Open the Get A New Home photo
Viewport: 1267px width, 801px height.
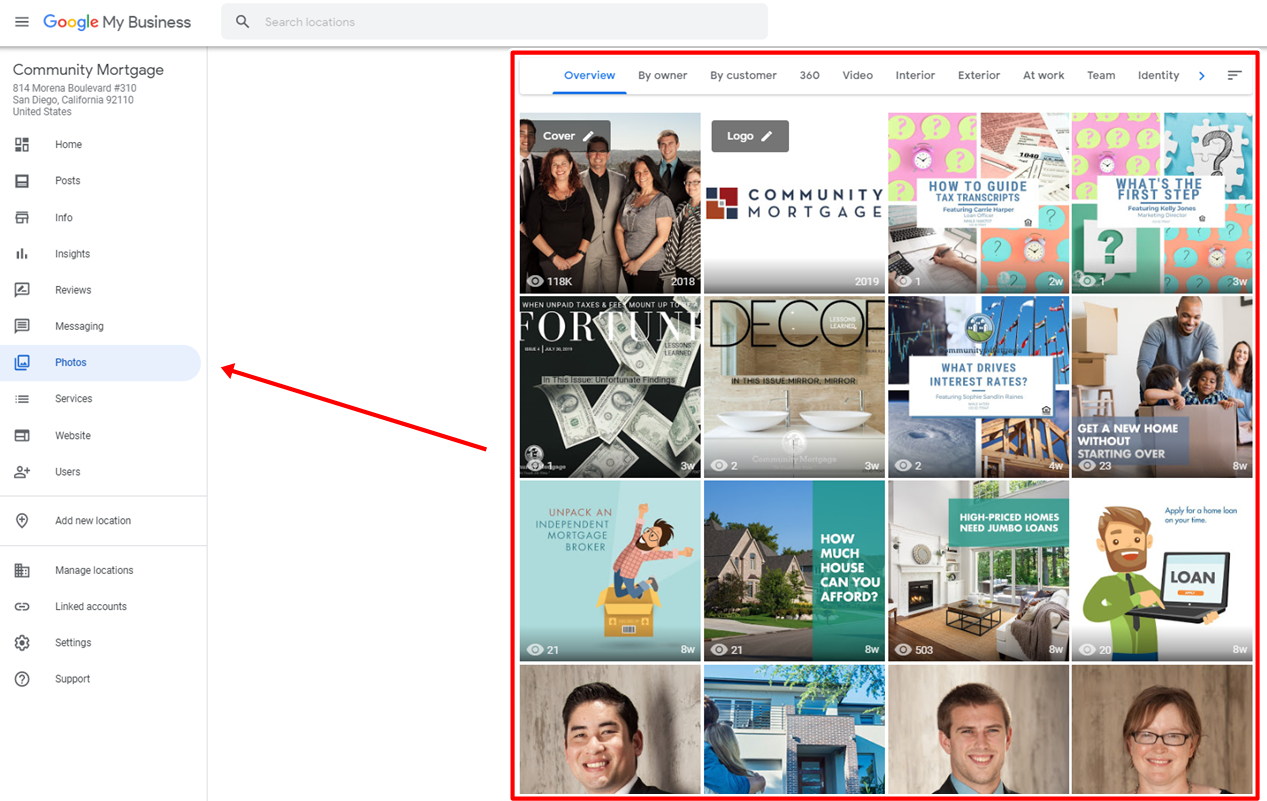pyautogui.click(x=1162, y=387)
